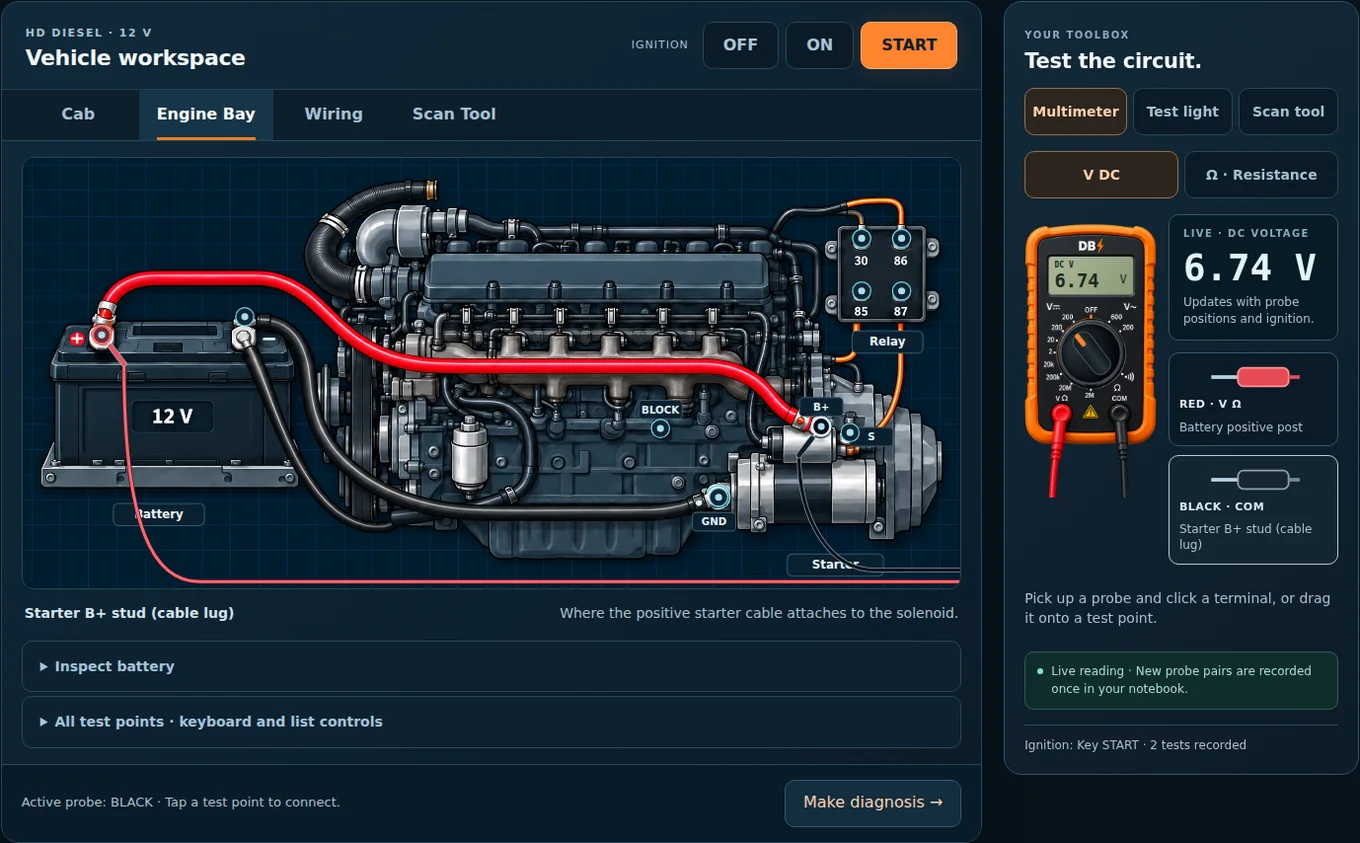1360x843 pixels.
Task: Set ignition to START
Action: [909, 45]
